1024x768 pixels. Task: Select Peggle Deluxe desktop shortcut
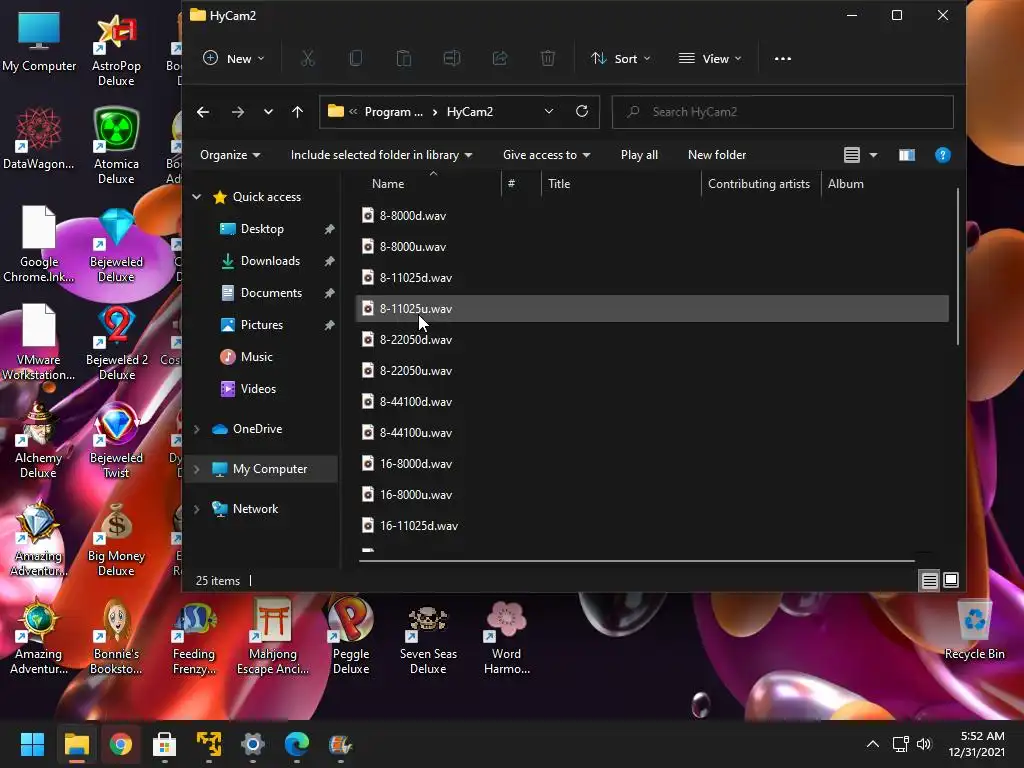click(351, 635)
